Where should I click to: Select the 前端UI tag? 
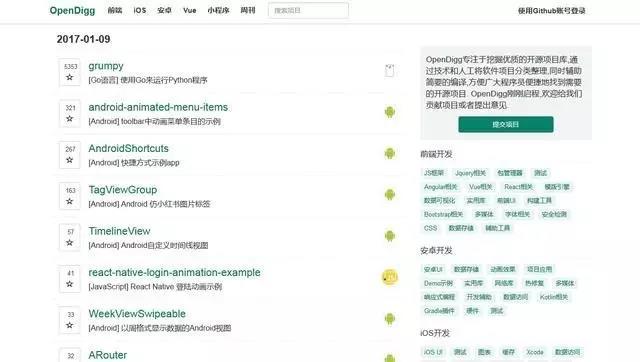[x=506, y=200]
